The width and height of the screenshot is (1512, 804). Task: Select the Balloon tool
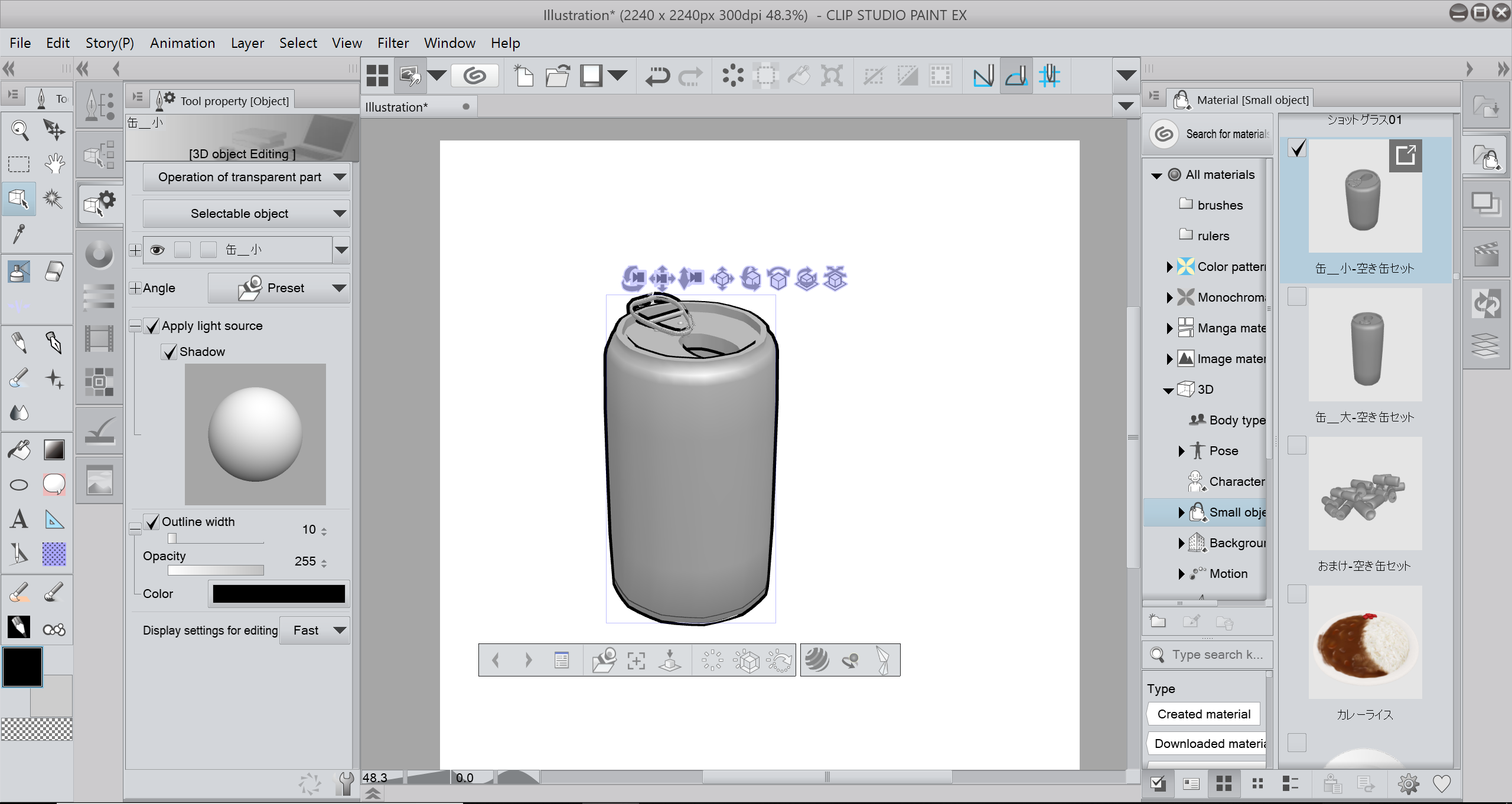(54, 485)
